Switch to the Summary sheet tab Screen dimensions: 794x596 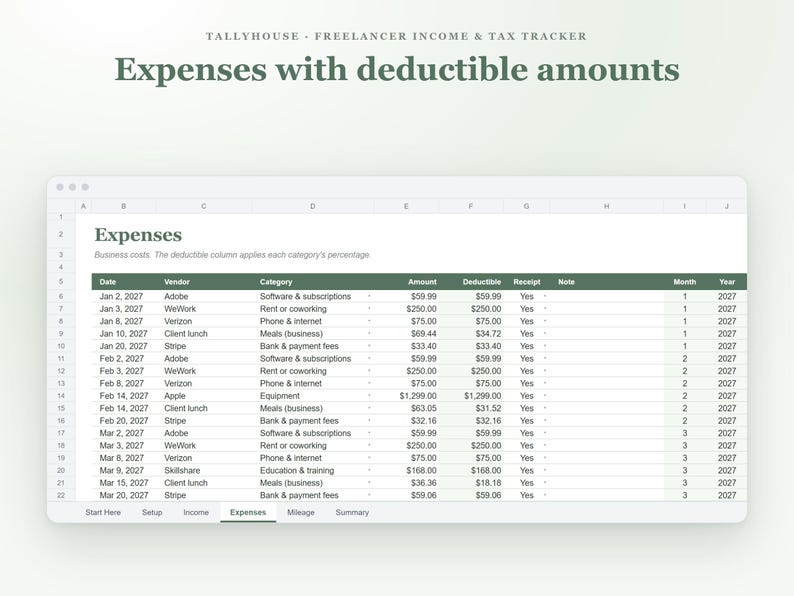[352, 512]
